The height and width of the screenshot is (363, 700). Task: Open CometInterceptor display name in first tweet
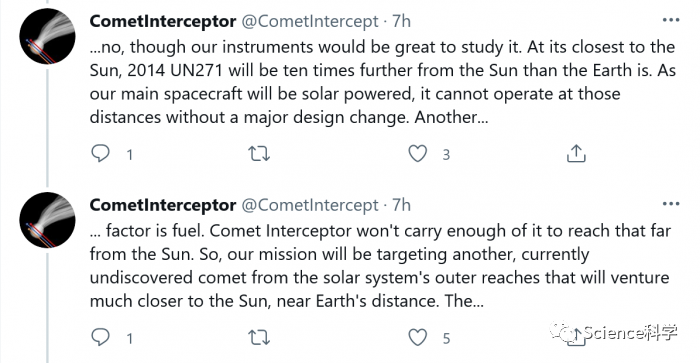point(163,21)
